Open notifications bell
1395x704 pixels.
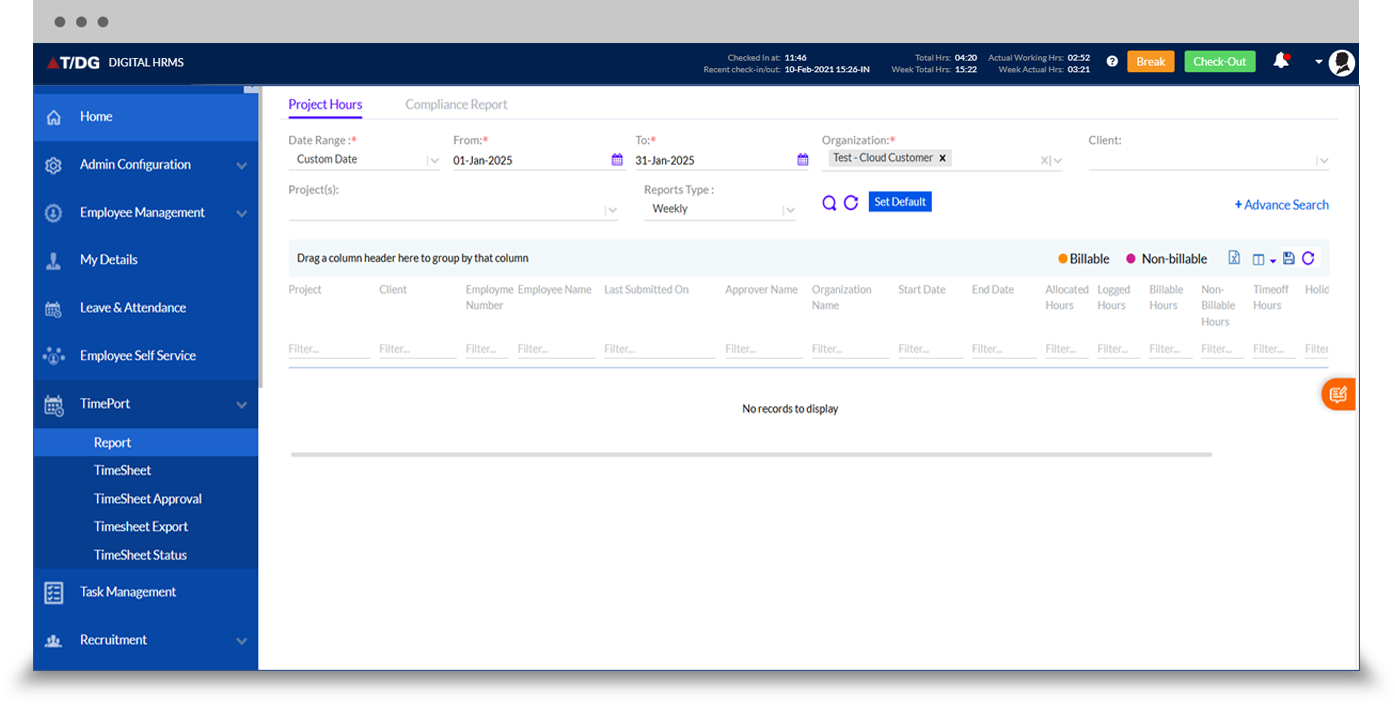coord(1280,61)
